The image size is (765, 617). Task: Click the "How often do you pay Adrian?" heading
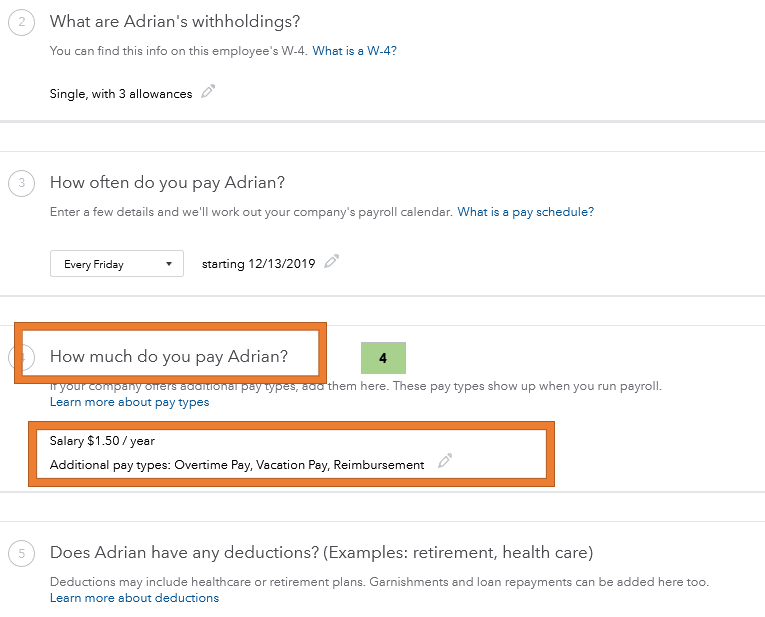click(167, 183)
